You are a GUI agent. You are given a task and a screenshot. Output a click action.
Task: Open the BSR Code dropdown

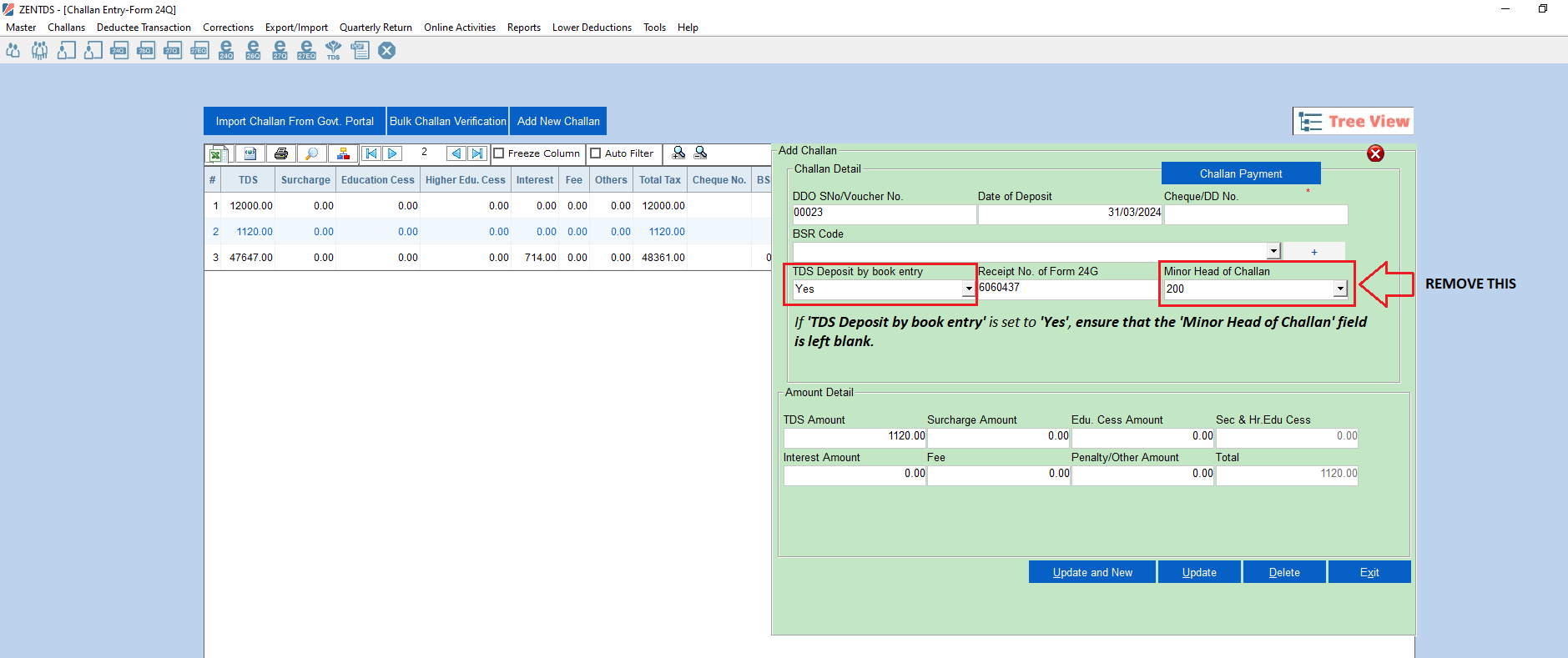[x=1273, y=251]
